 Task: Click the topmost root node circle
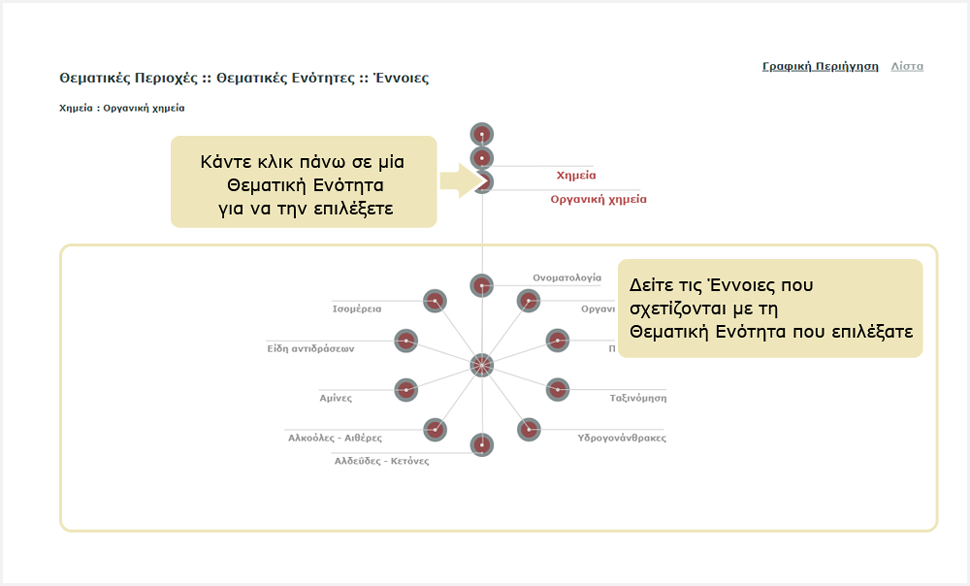tap(482, 134)
